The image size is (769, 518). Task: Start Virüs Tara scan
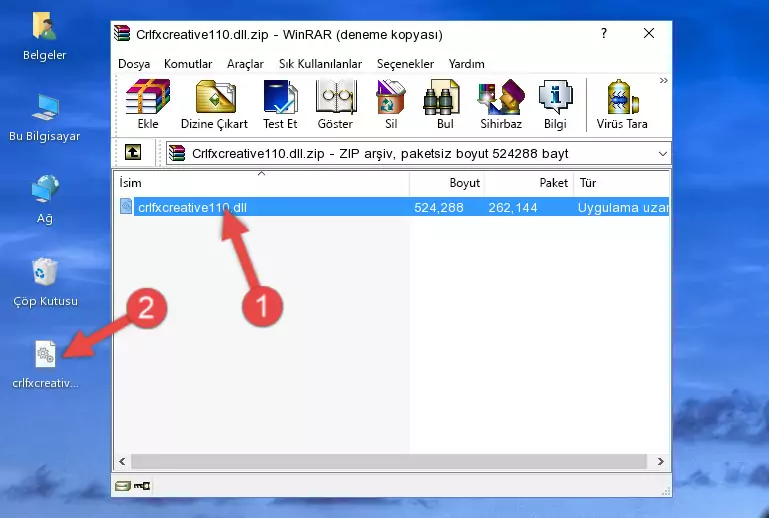click(621, 104)
